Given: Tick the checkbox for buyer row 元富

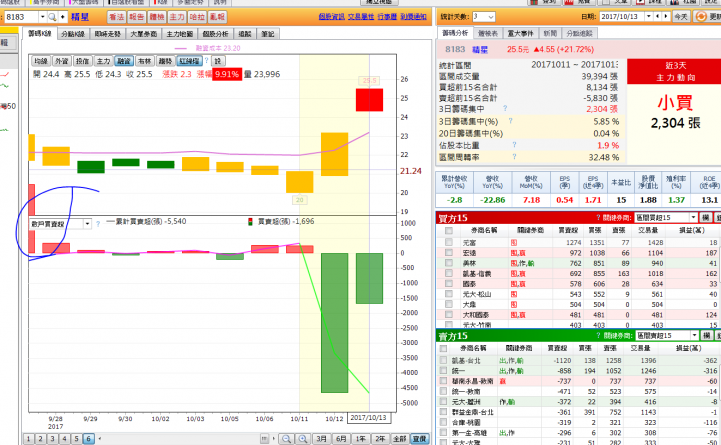Looking at the screenshot, I should pos(449,242).
